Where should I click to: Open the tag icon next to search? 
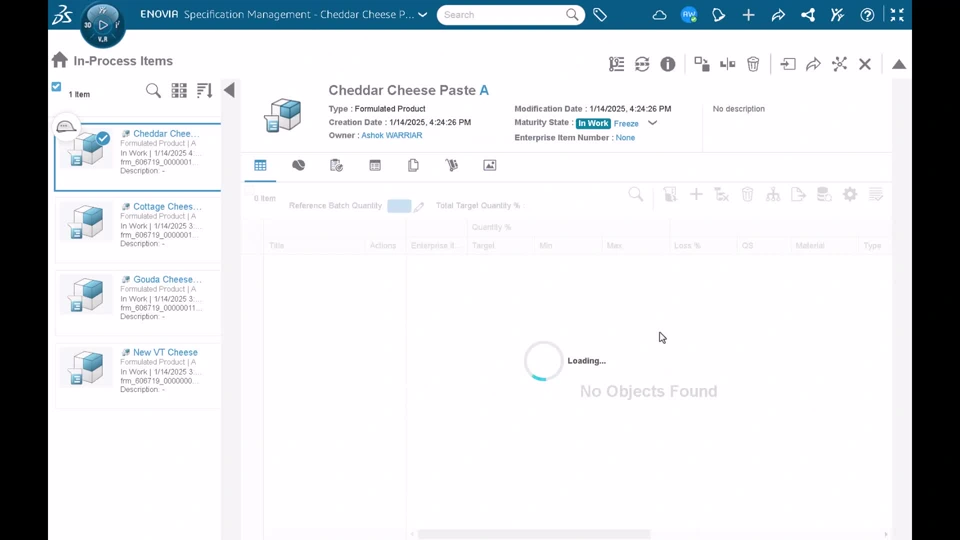click(x=600, y=15)
